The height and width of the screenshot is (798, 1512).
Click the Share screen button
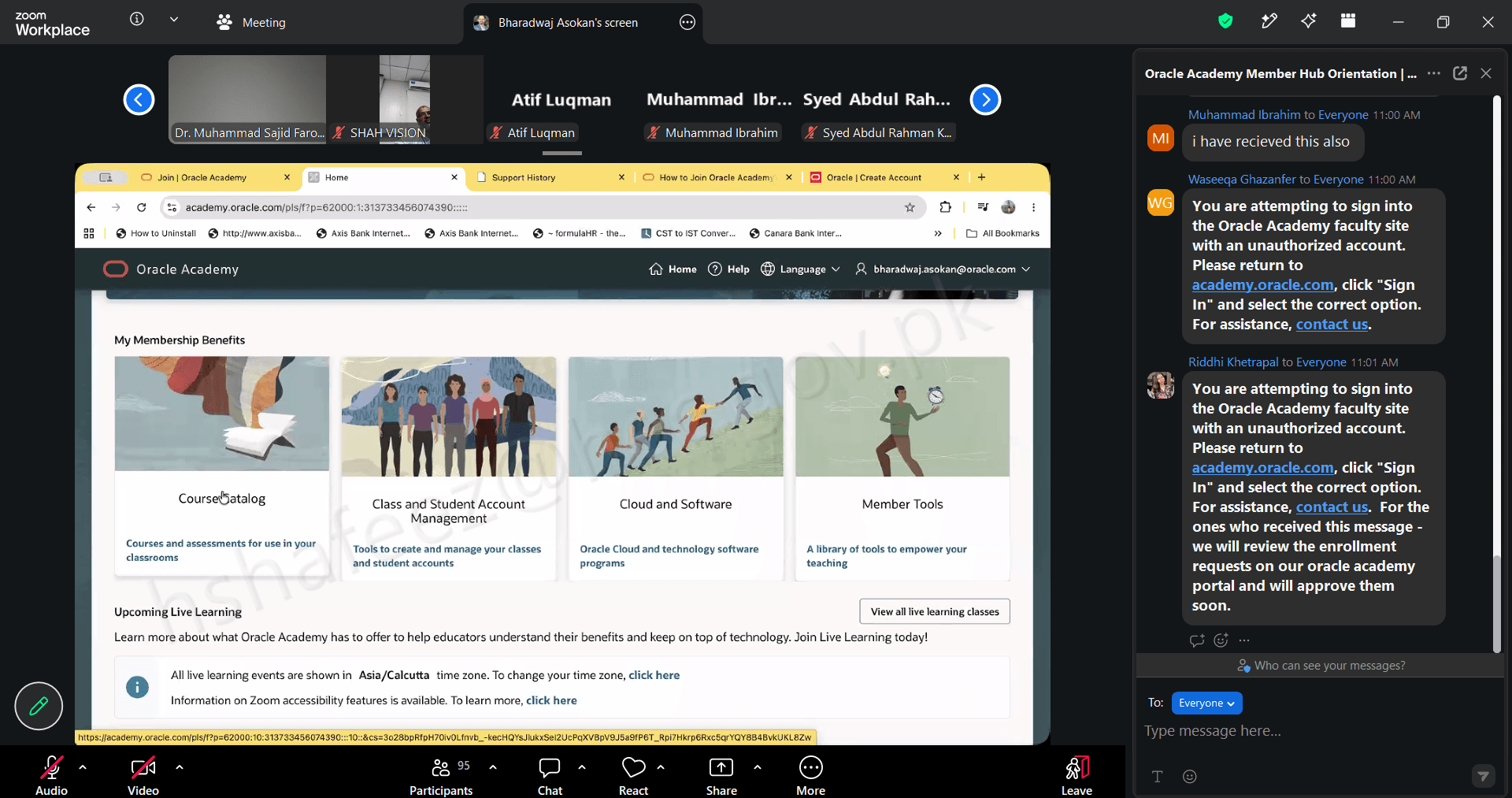721,774
